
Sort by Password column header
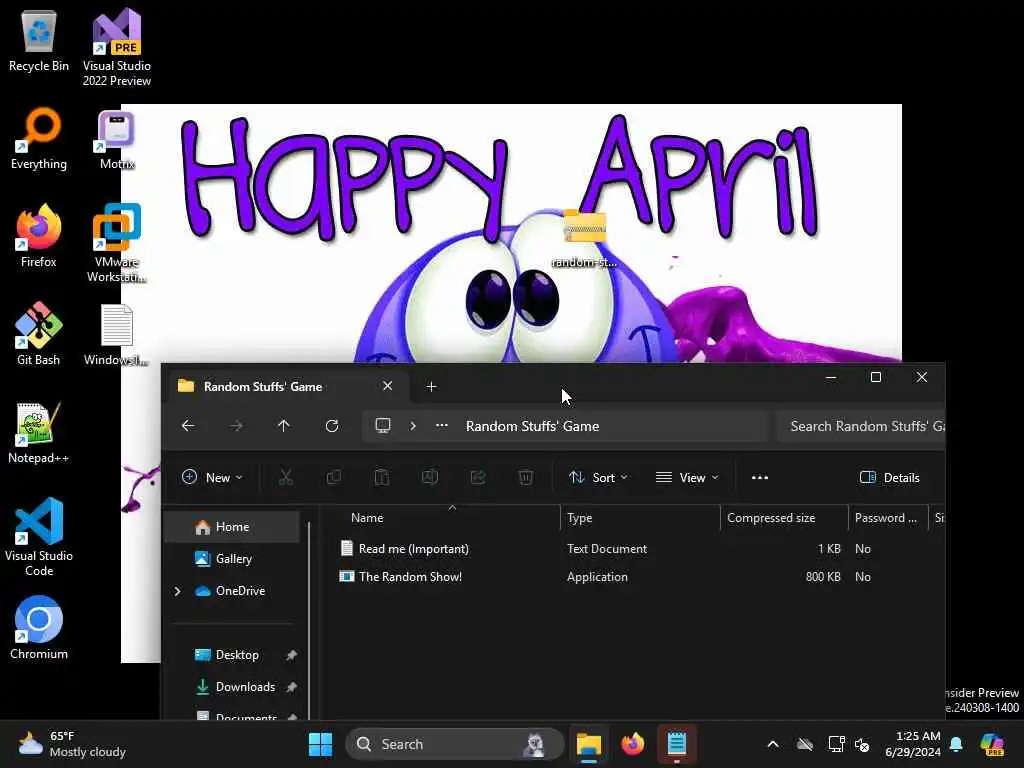(x=887, y=518)
